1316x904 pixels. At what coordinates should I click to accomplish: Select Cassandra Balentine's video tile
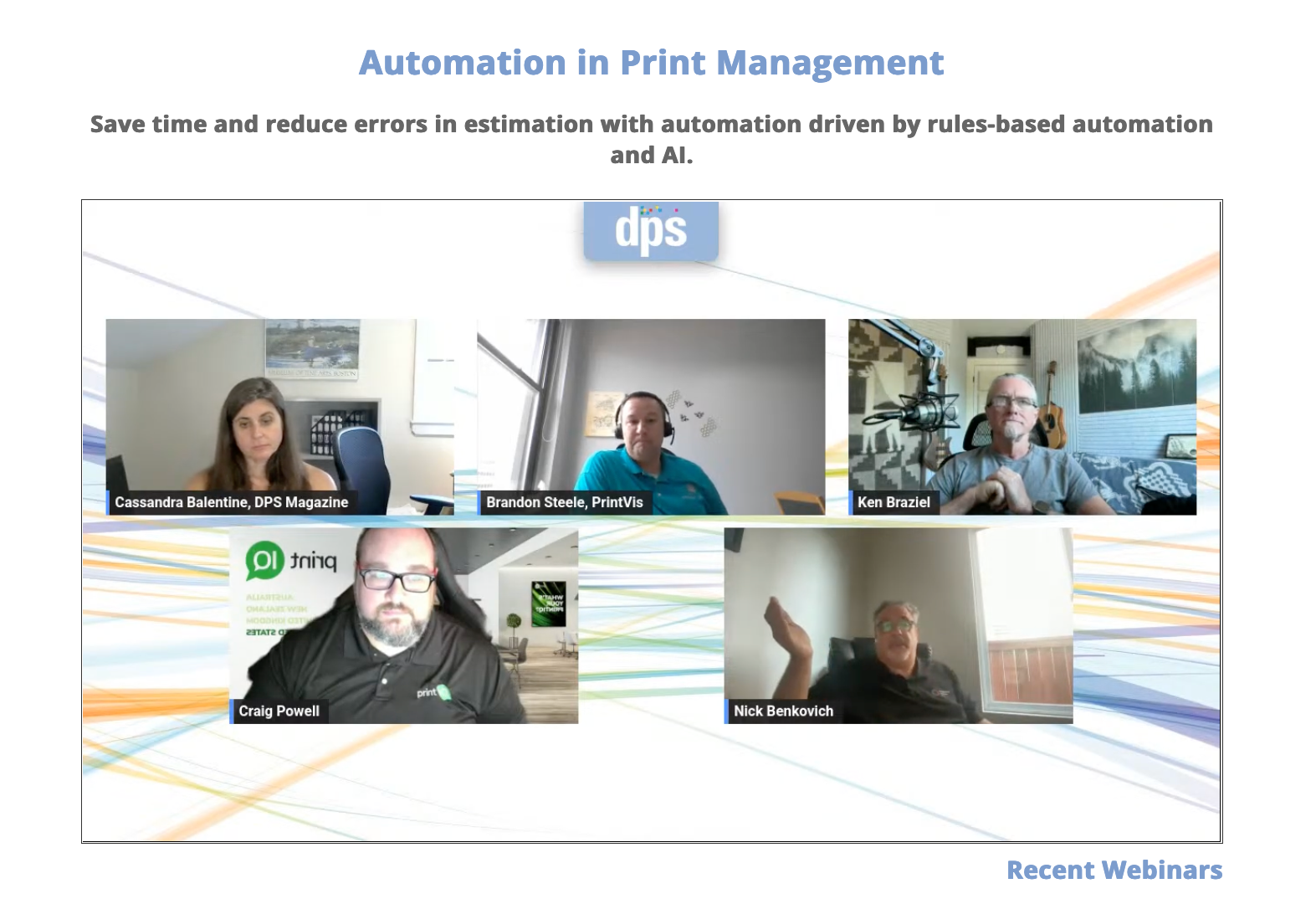click(280, 417)
